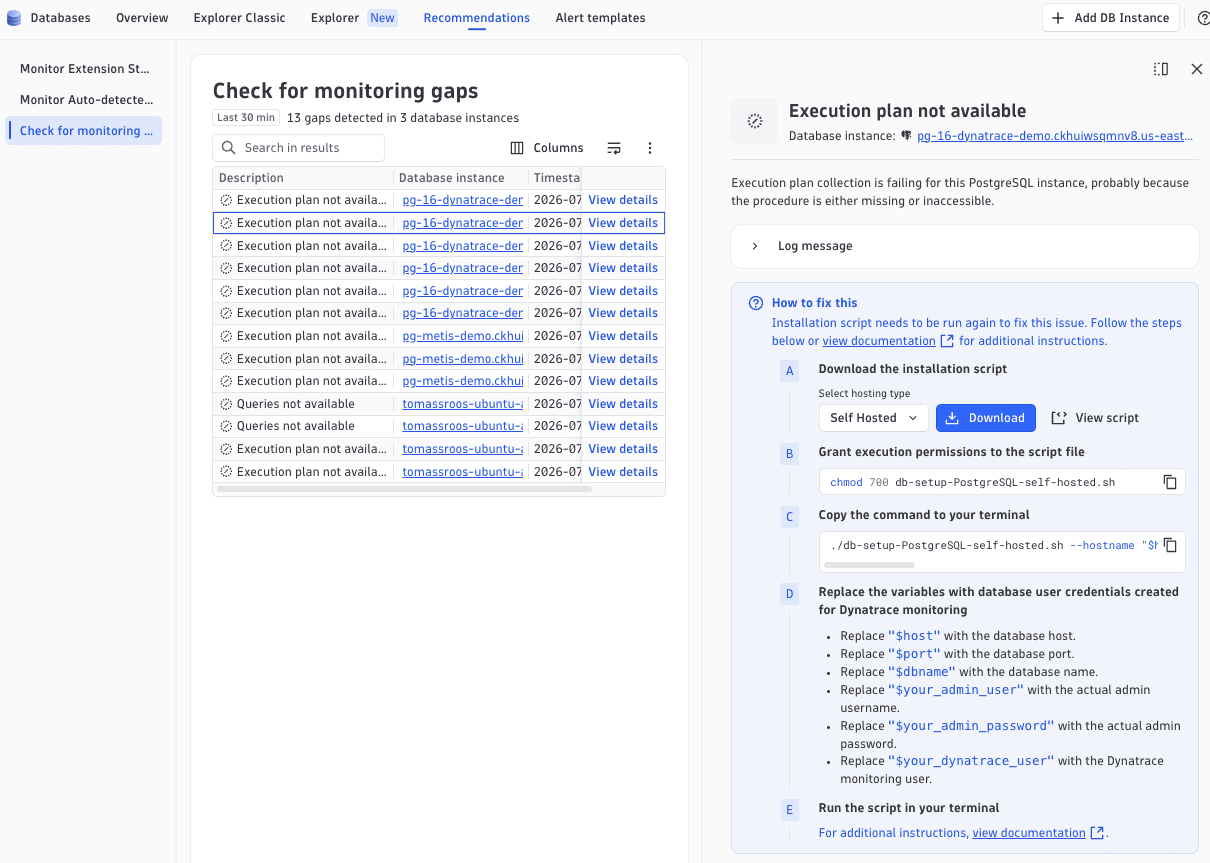Click the chmod 700 db-setup command text
The height and width of the screenshot is (863, 1210).
(972, 482)
